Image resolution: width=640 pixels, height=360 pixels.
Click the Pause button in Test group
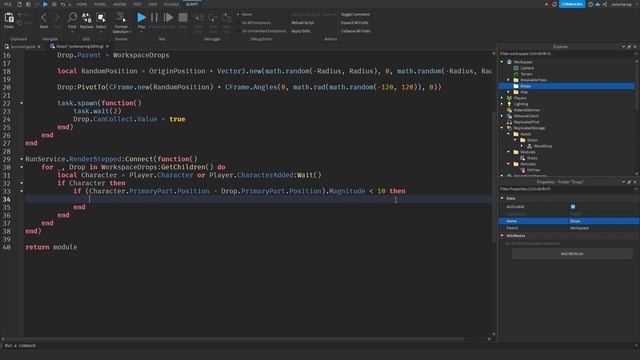point(154,17)
